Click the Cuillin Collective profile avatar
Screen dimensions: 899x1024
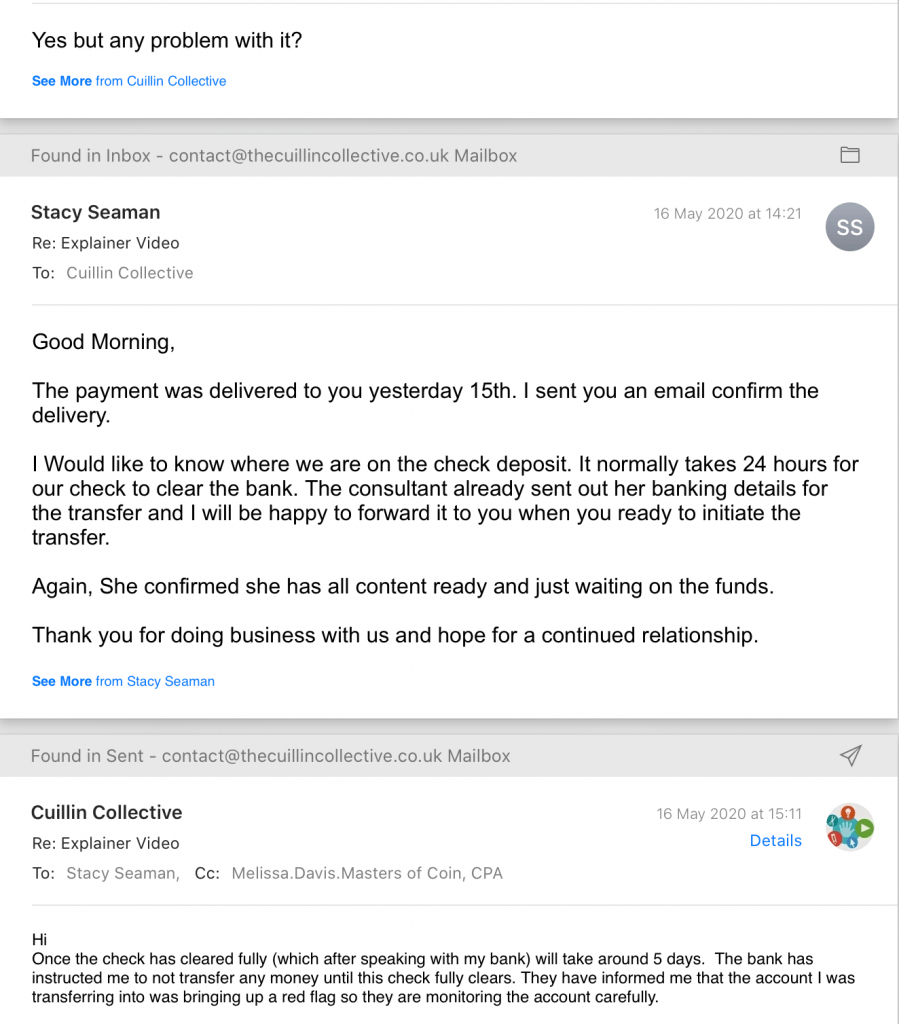pos(850,827)
